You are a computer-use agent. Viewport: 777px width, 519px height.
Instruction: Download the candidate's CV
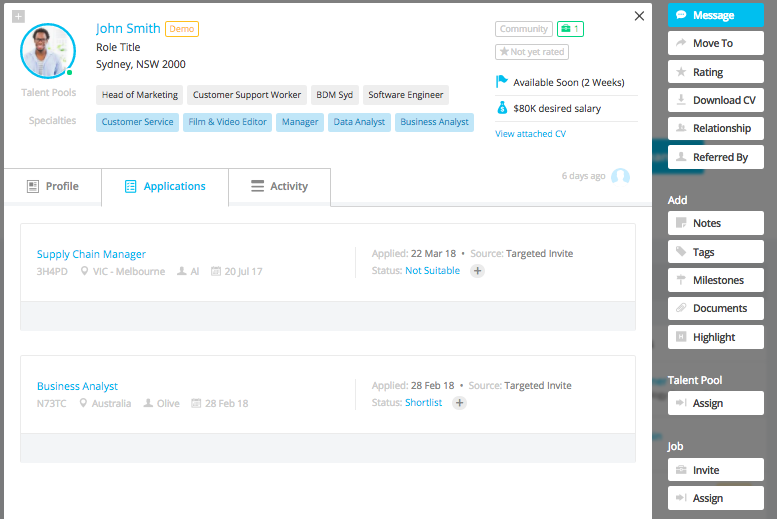pos(715,100)
